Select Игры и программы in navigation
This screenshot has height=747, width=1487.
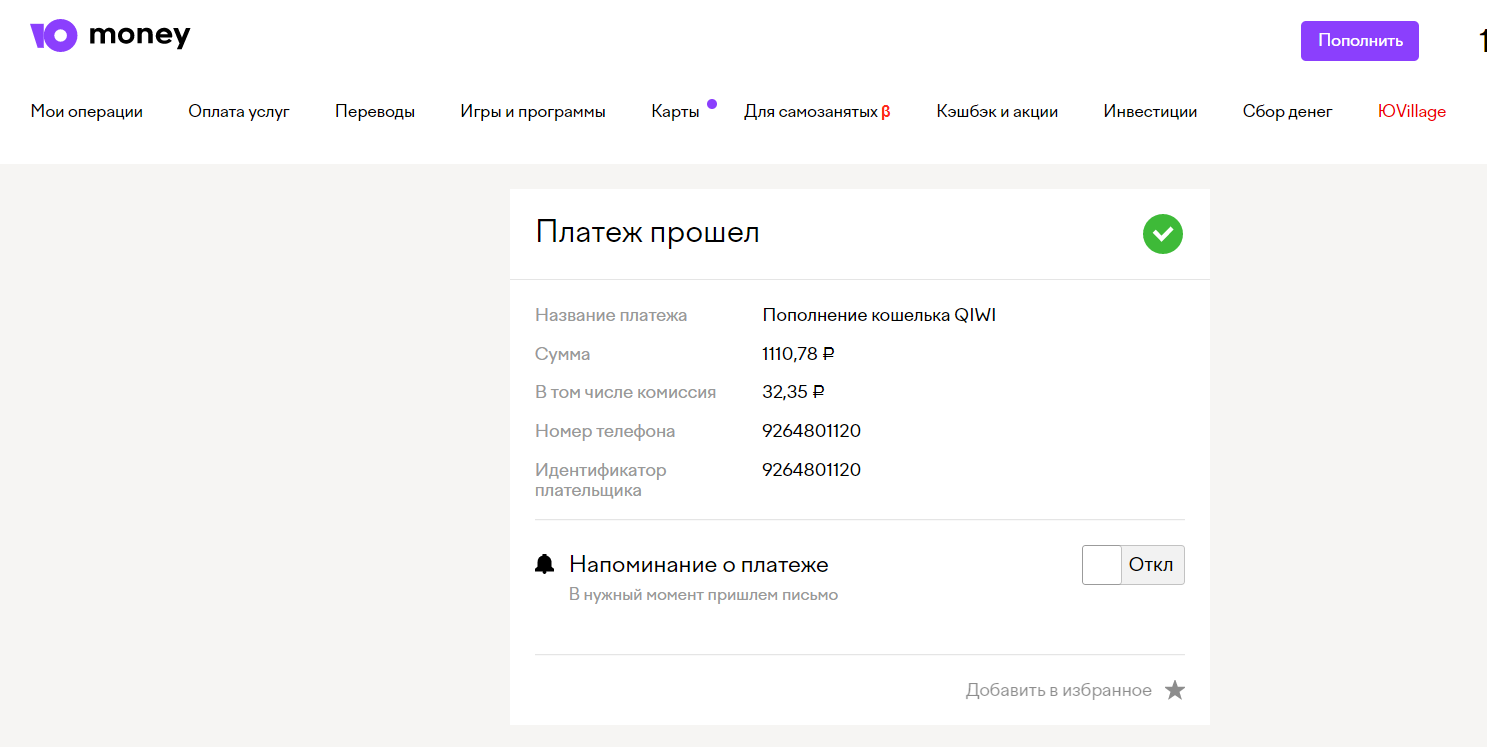(x=533, y=112)
